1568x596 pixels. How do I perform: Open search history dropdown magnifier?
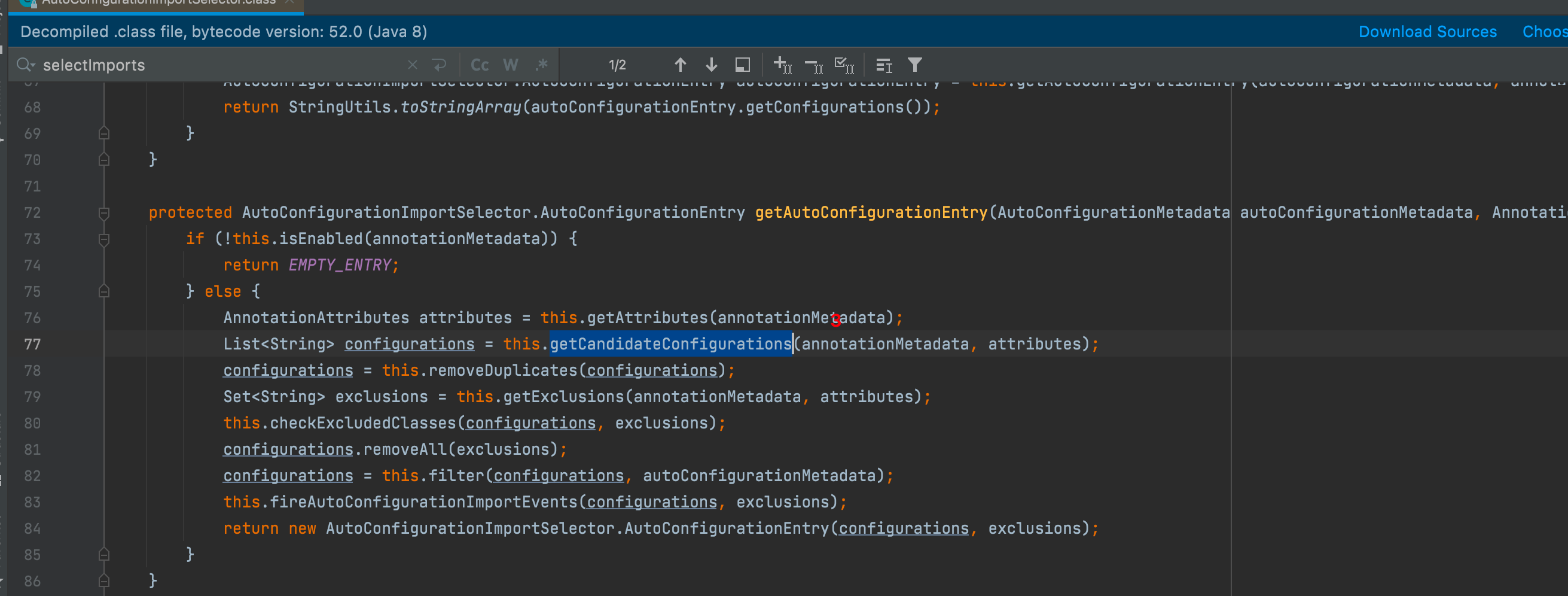(26, 65)
